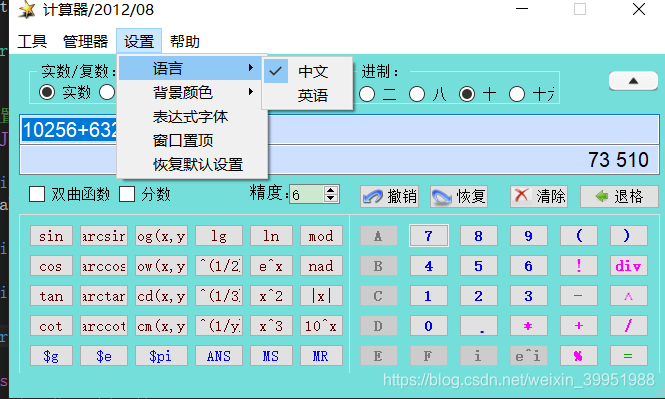The height and width of the screenshot is (399, 665).
Task: Click the e^x function key
Action: tap(271, 266)
